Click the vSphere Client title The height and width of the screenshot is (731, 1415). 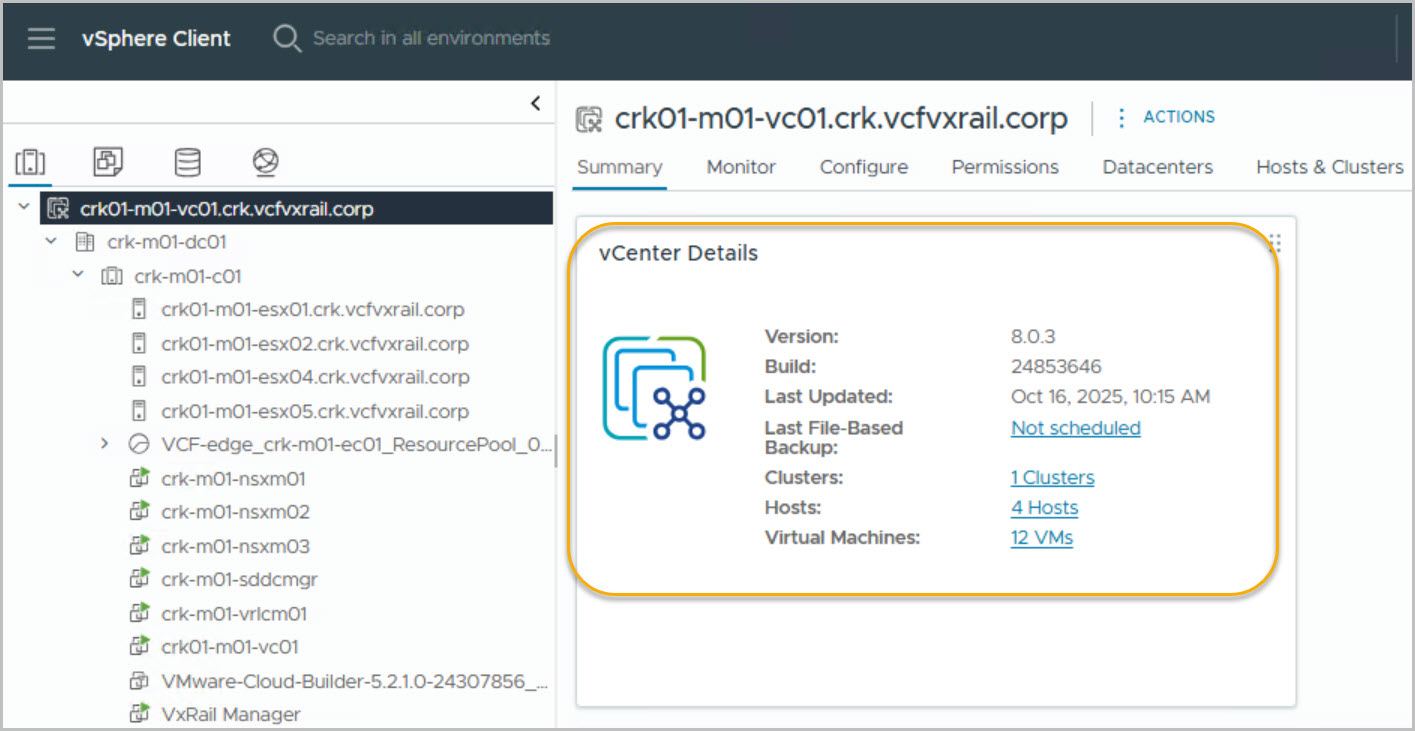coord(156,39)
